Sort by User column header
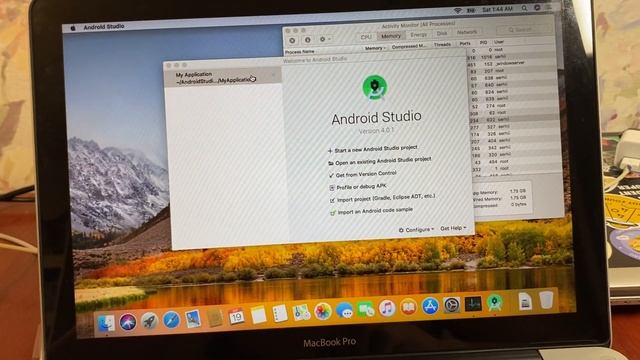 click(499, 42)
